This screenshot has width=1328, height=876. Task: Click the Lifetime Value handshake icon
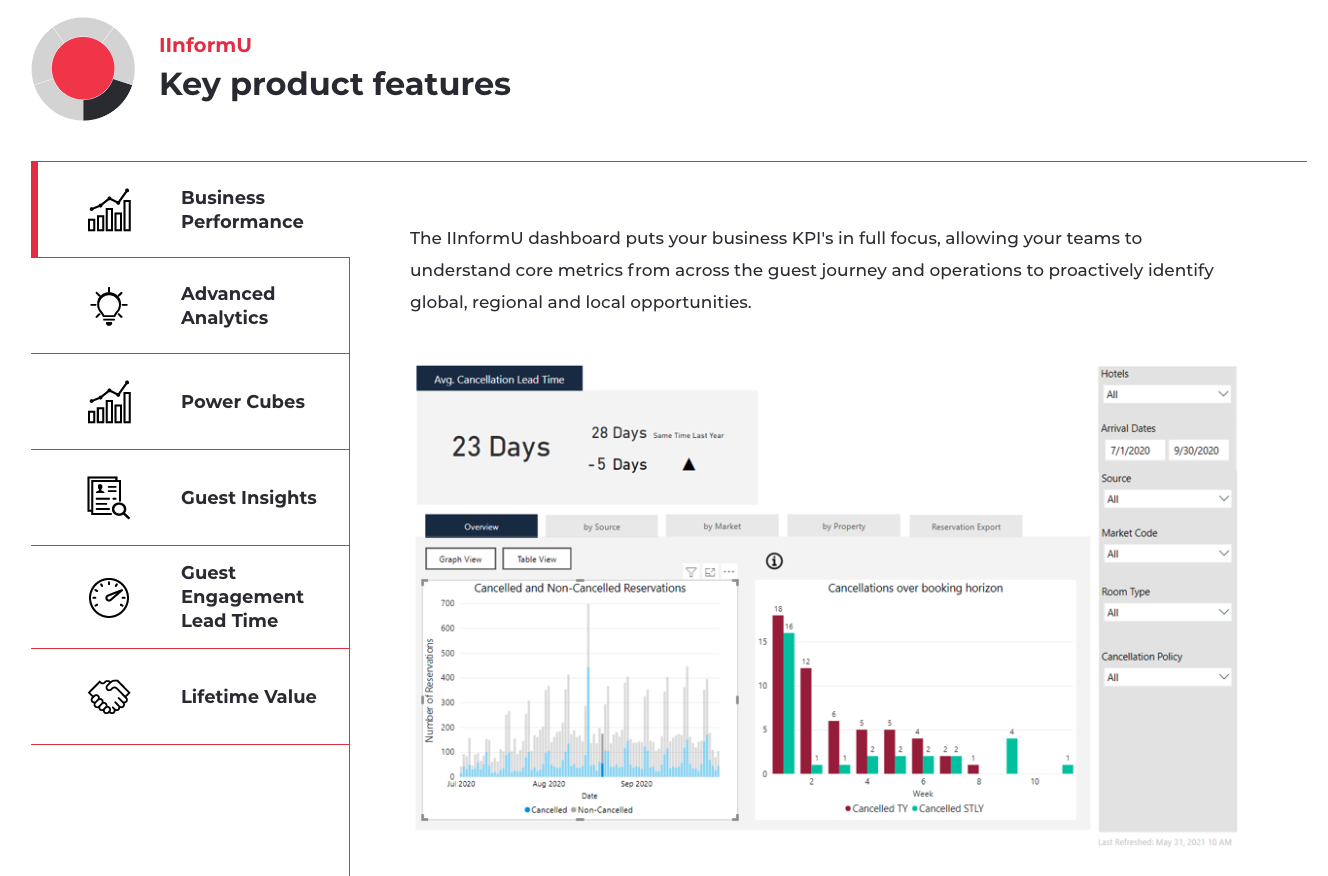click(109, 697)
